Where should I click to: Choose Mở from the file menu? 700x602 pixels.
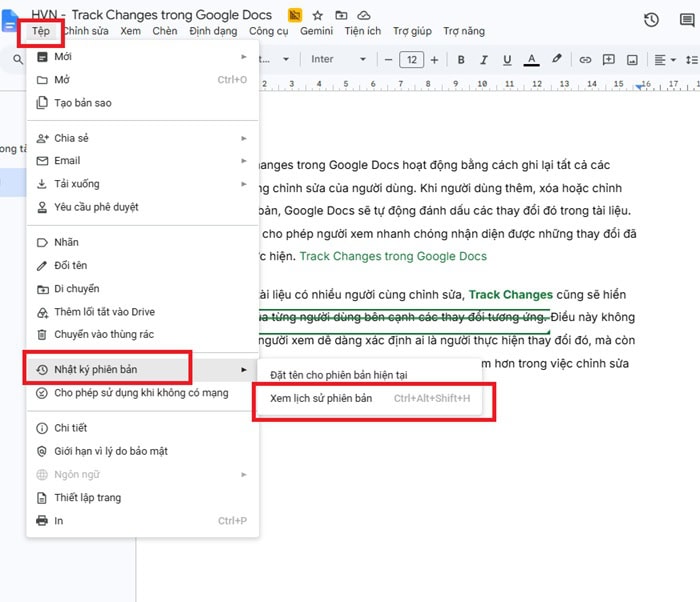tap(142, 80)
